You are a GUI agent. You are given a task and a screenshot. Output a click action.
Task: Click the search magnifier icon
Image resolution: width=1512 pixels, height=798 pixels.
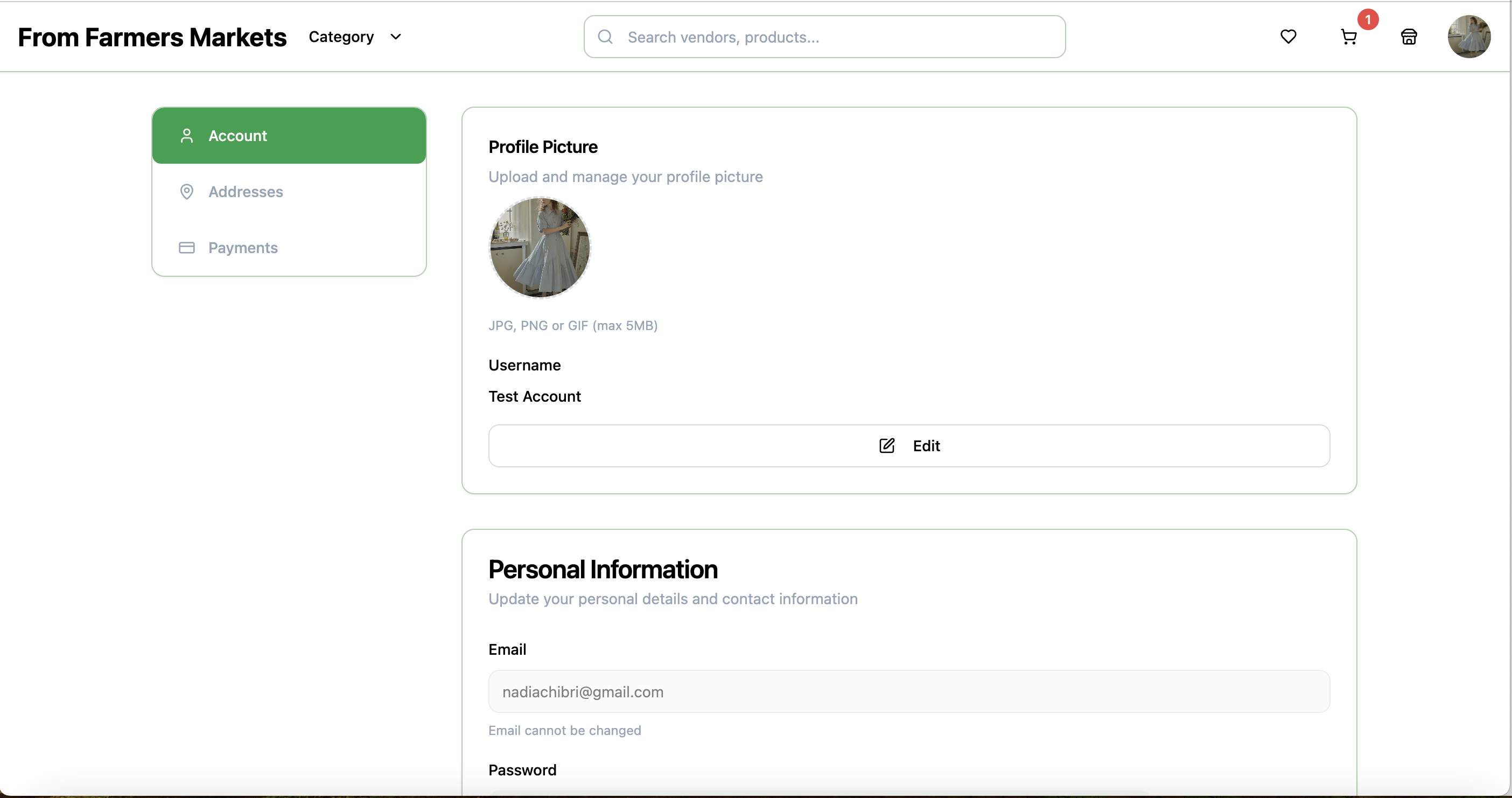pyautogui.click(x=605, y=37)
